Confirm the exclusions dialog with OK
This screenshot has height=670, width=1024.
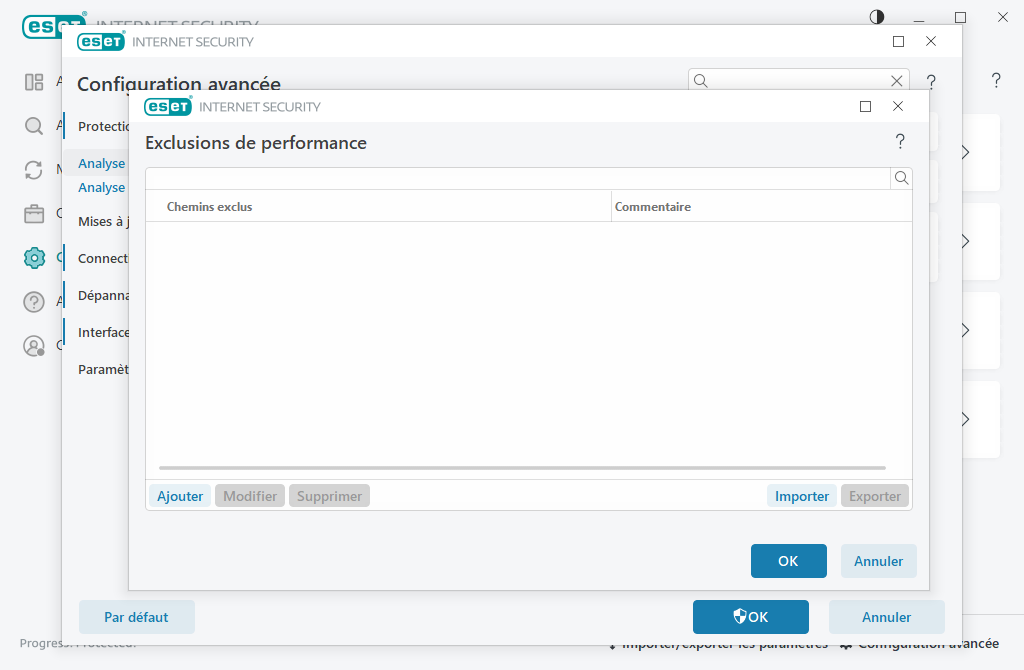coord(788,561)
